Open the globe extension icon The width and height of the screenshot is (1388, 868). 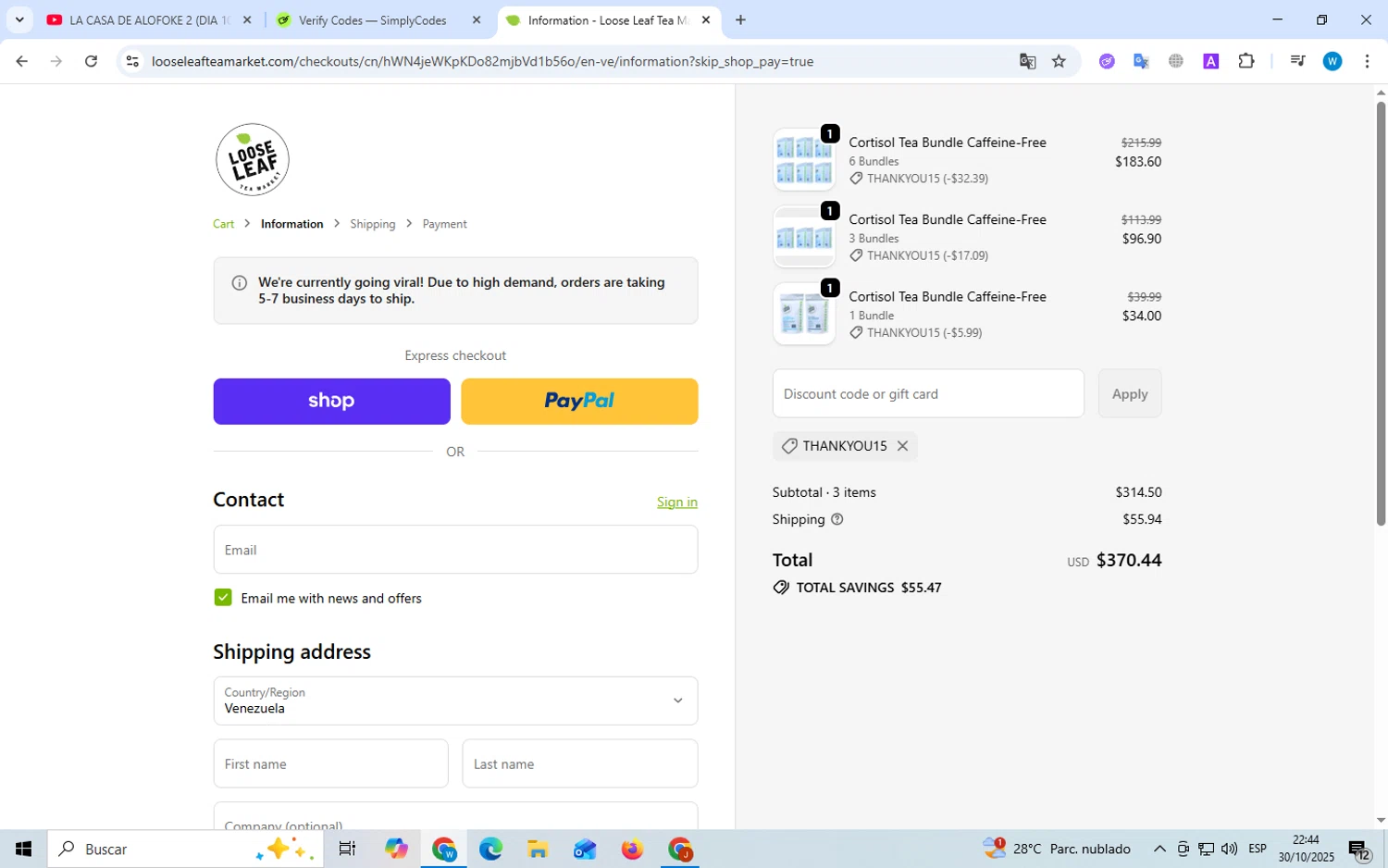pos(1176,61)
